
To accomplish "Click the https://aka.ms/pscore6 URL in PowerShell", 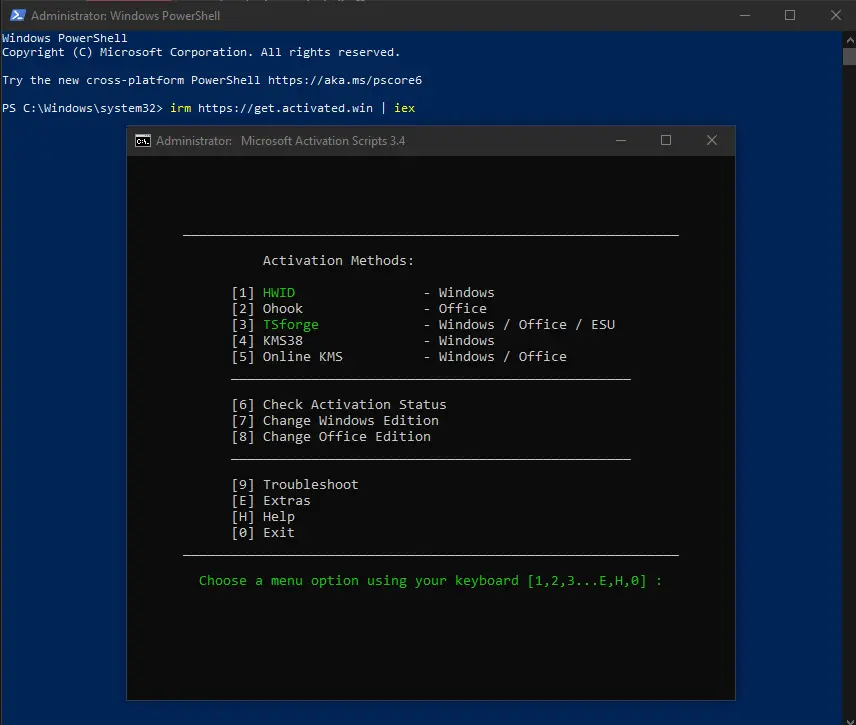I will point(344,80).
